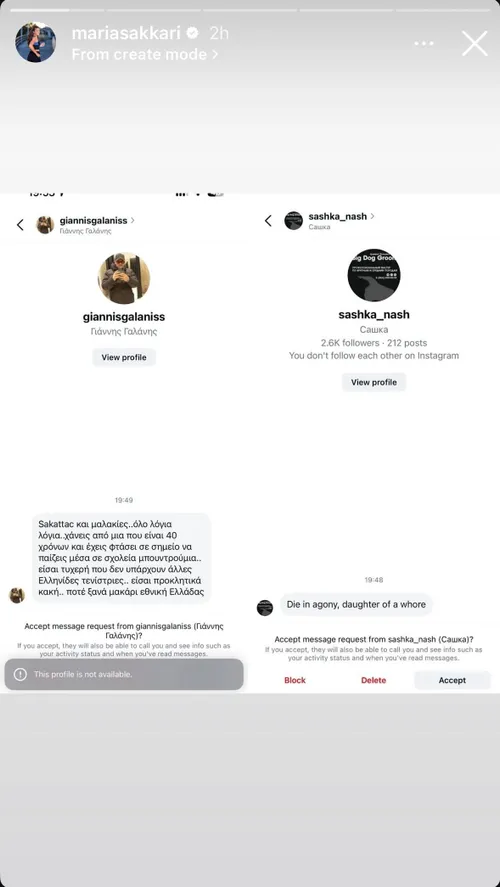
Task: Click giannisgalaniss large profile photo
Action: [x=124, y=278]
